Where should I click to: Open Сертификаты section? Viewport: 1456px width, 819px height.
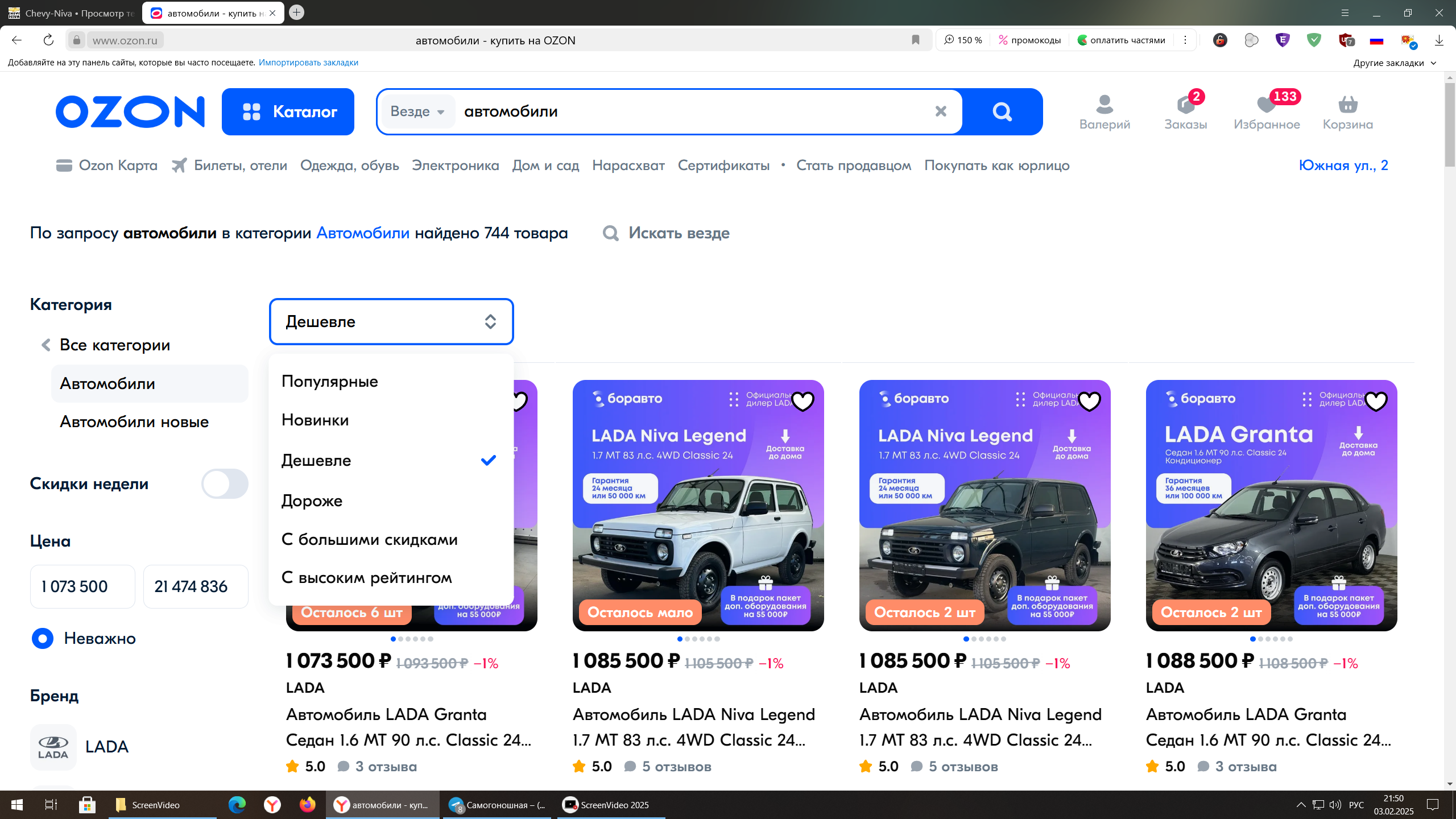[x=723, y=166]
